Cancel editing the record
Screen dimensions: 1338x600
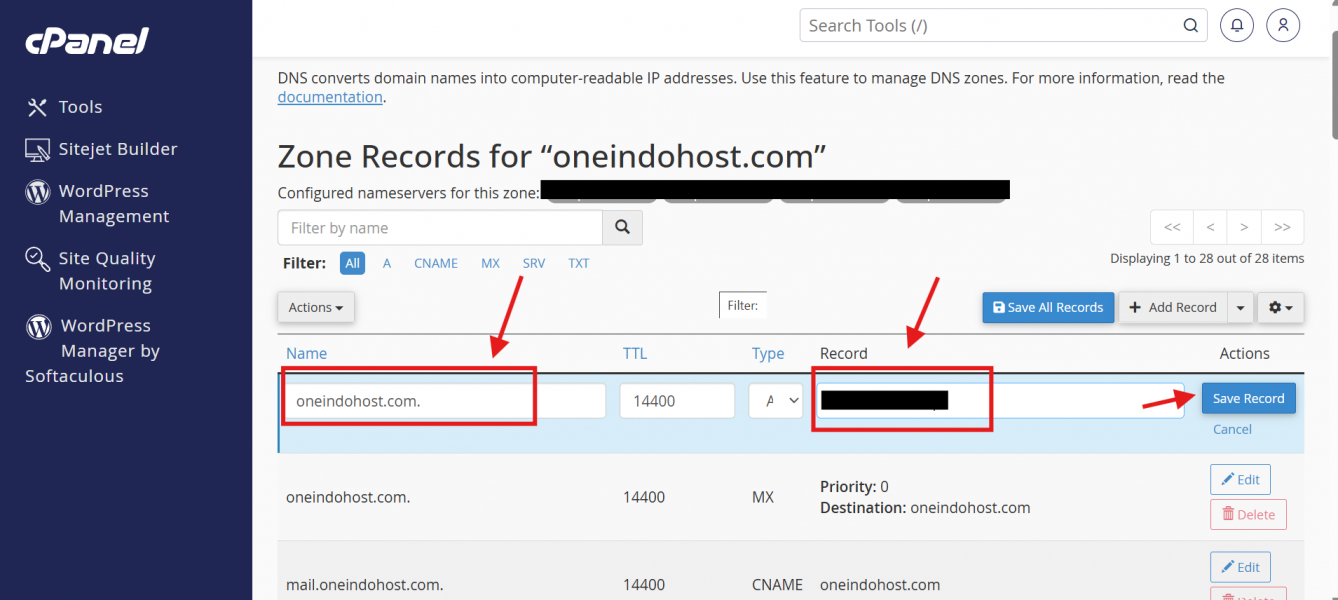[1232, 429]
